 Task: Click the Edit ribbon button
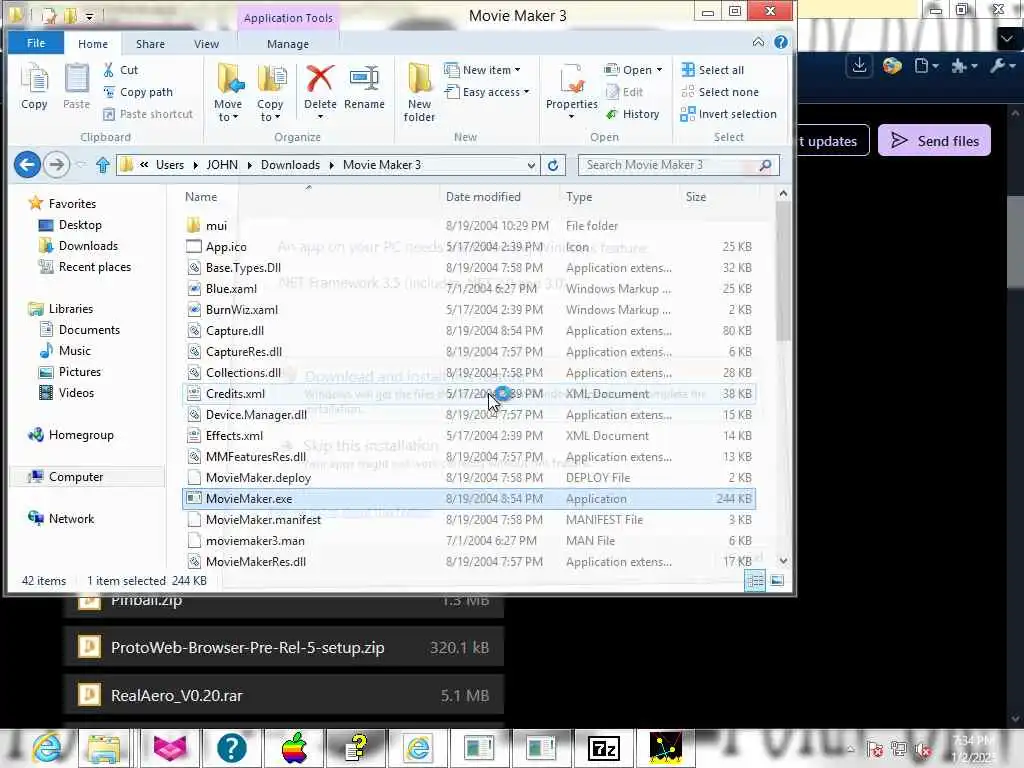(x=625, y=92)
